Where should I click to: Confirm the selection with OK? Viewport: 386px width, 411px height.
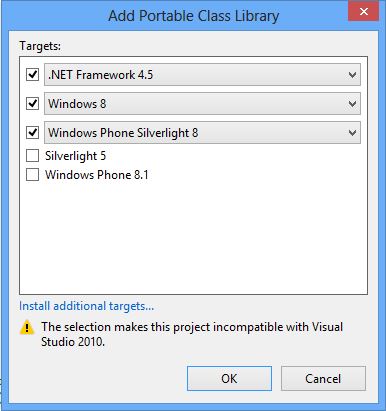coord(229,379)
